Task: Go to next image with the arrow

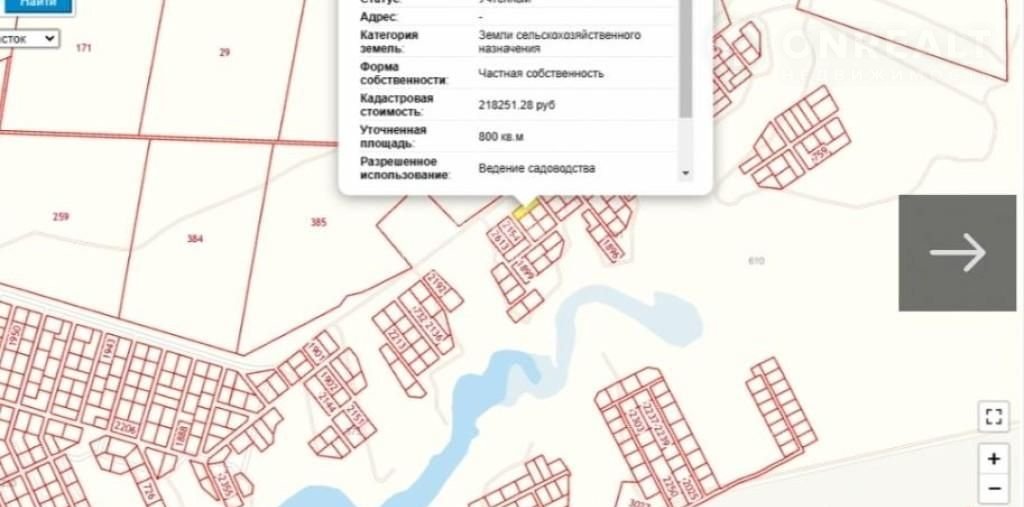Action: [958, 252]
